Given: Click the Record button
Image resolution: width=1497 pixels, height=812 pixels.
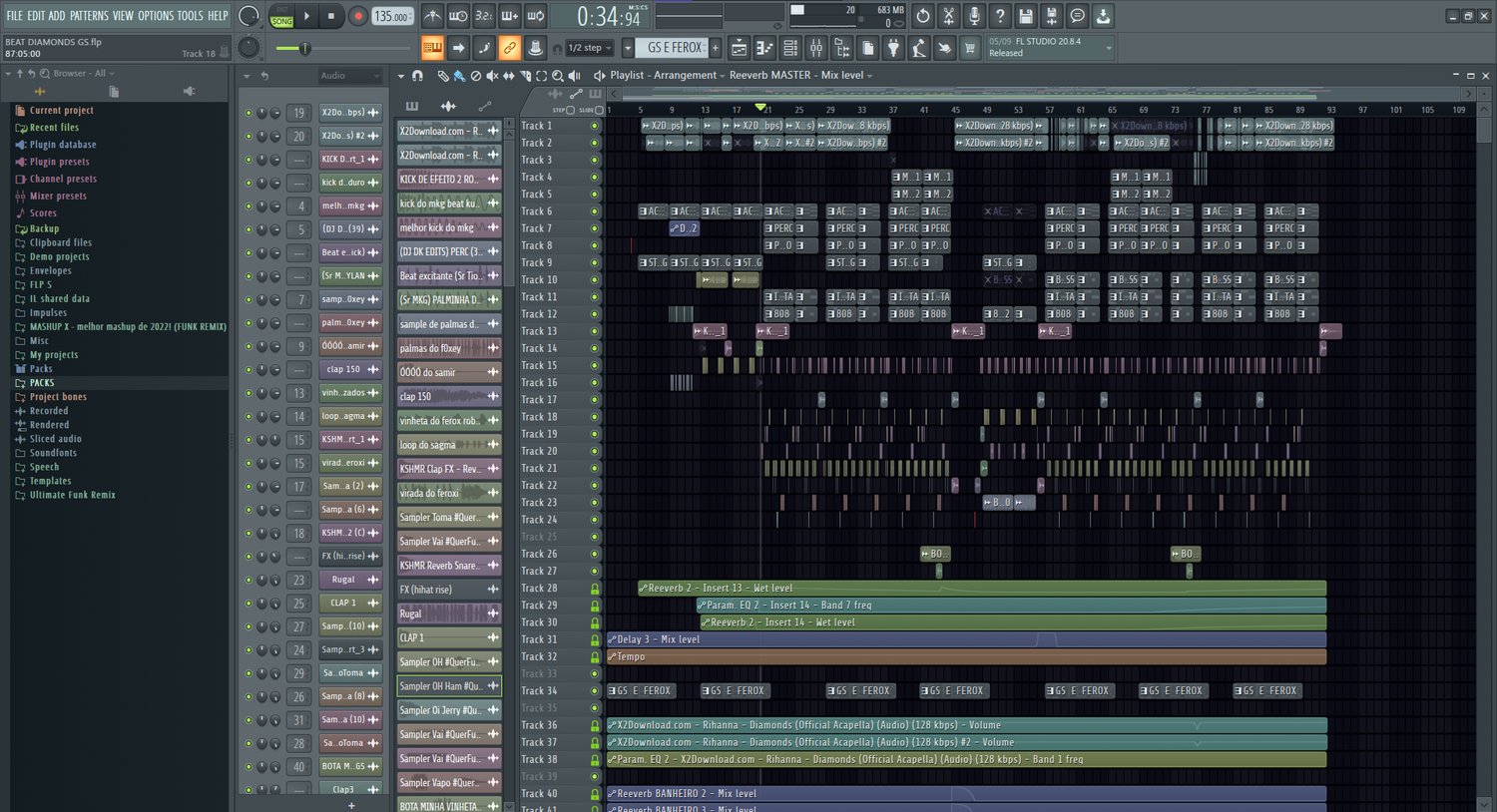Looking at the screenshot, I should pos(357,16).
